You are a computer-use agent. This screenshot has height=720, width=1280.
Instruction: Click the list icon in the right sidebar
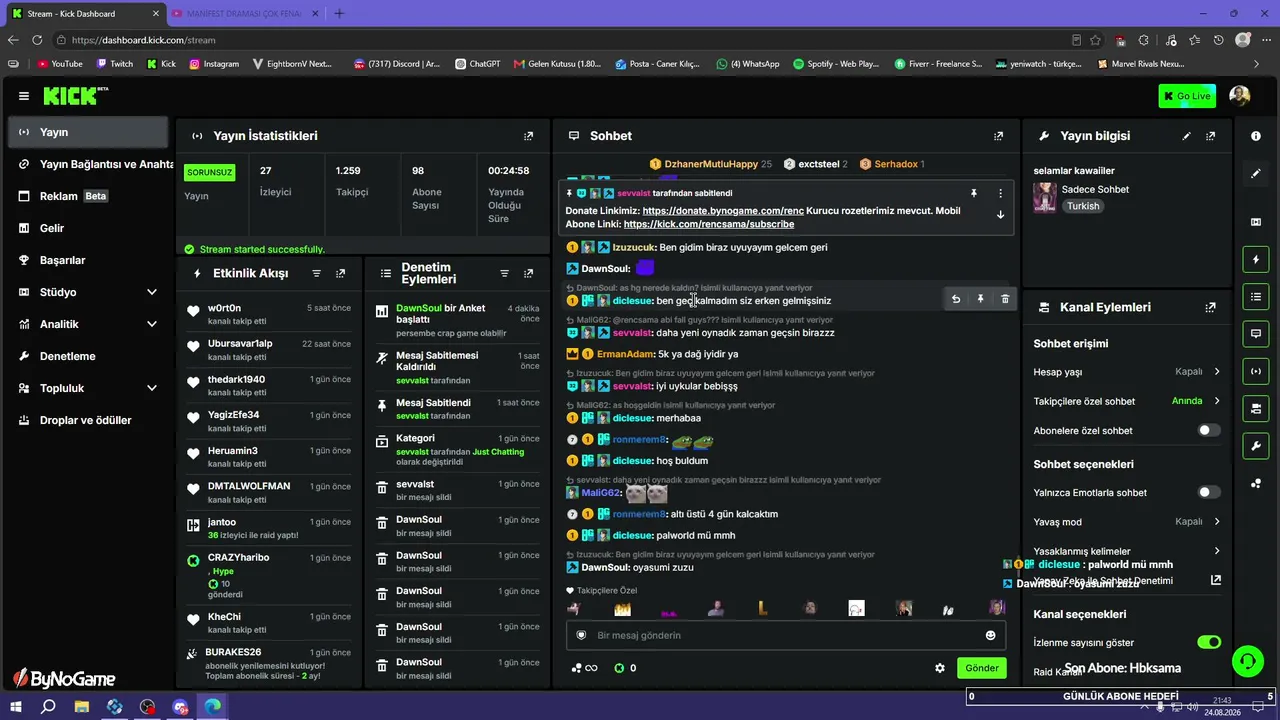coord(1256,296)
